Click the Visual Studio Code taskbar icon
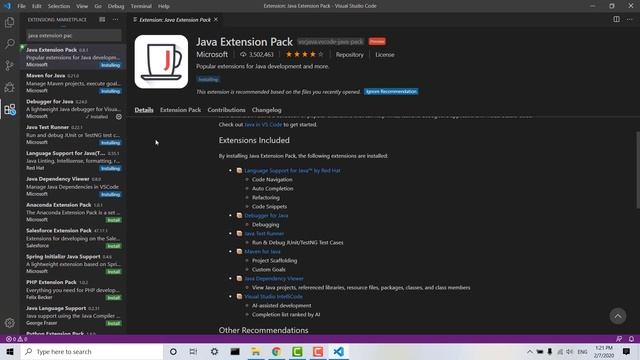The height and width of the screenshot is (360, 640). click(x=338, y=351)
